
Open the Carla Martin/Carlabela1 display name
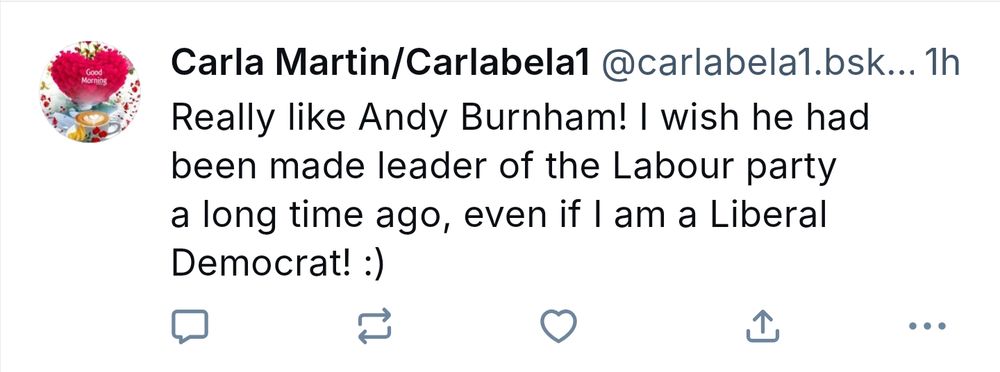click(x=379, y=64)
